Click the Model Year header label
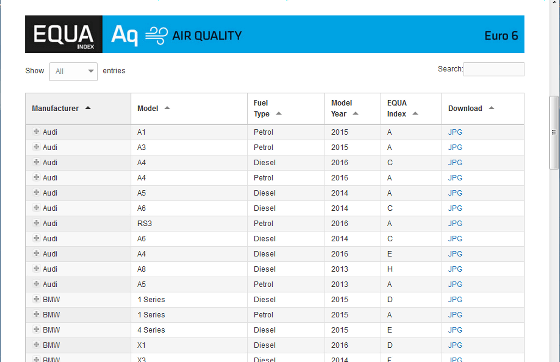 [x=341, y=109]
